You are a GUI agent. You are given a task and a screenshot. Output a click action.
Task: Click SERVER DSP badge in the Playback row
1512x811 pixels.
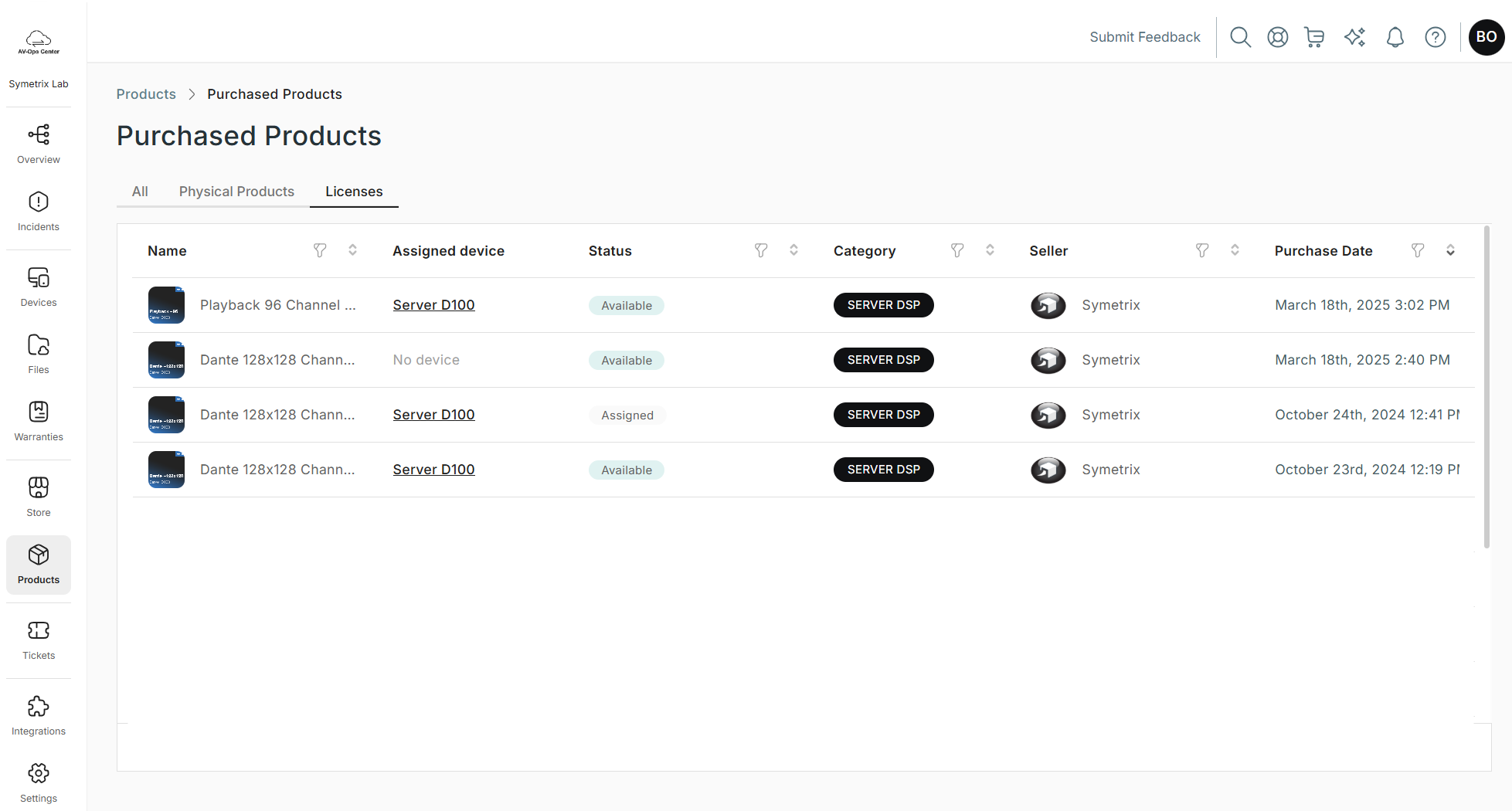pyautogui.click(x=884, y=305)
